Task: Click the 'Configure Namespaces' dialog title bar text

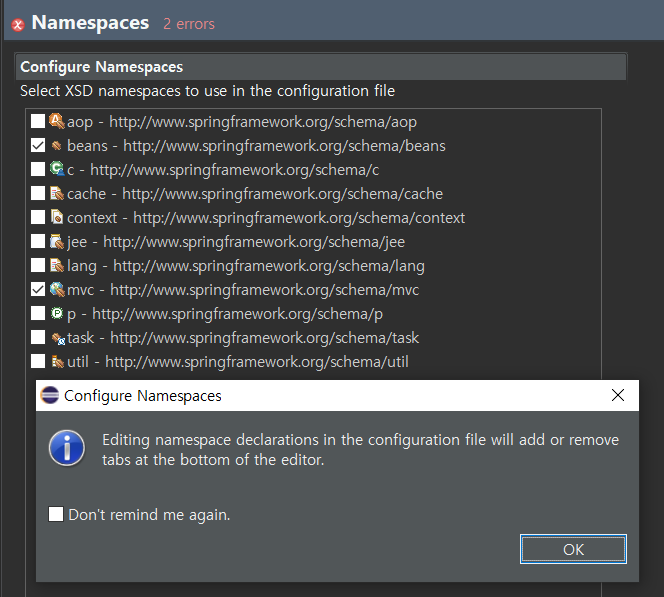Action: coord(143,395)
